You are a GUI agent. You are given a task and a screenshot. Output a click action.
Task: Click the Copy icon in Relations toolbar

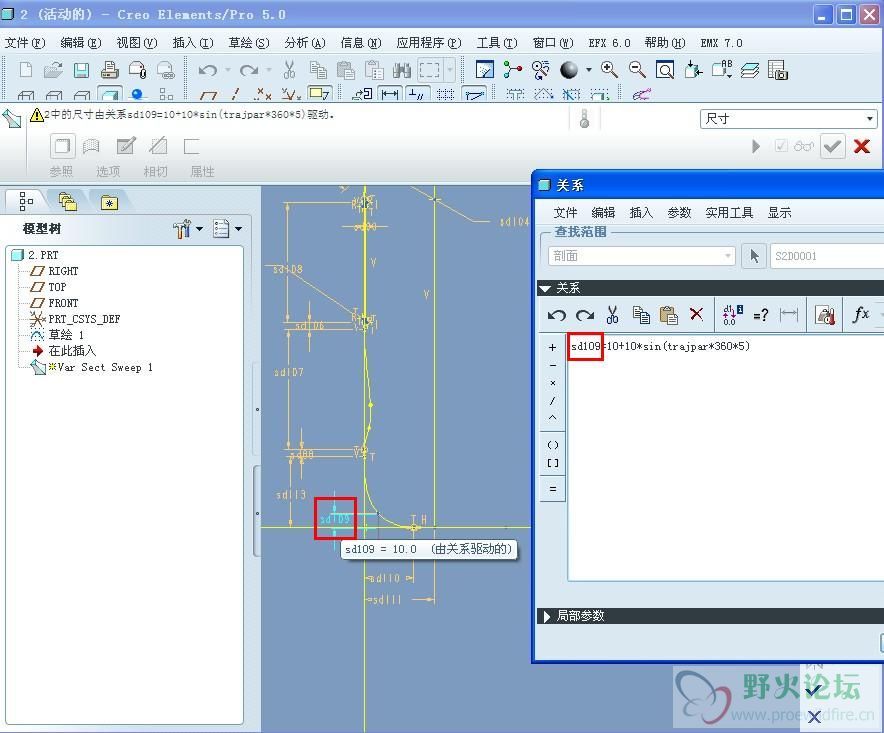coord(641,315)
